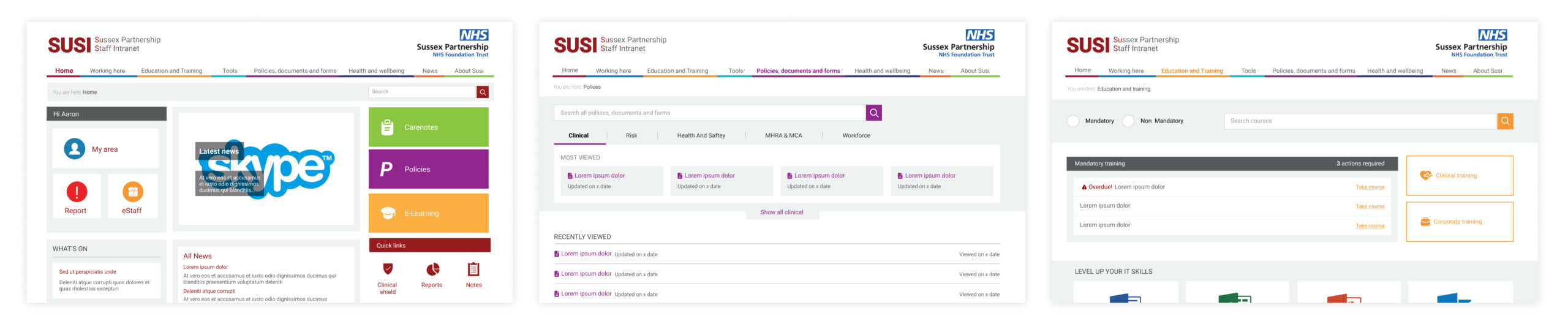
Task: Open the Clinical training button
Action: point(1459,176)
